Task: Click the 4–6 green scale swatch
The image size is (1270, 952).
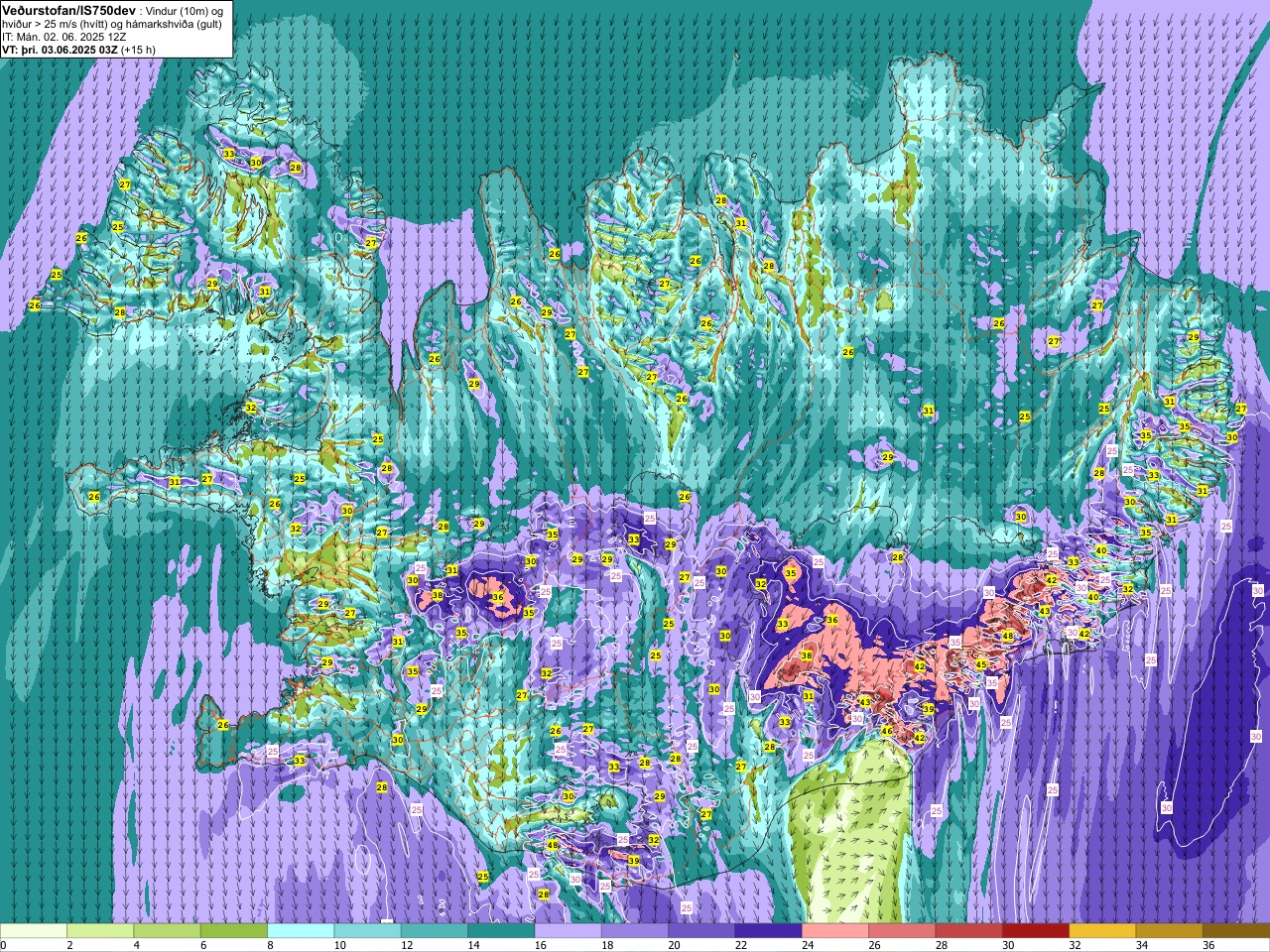Action: tap(167, 931)
